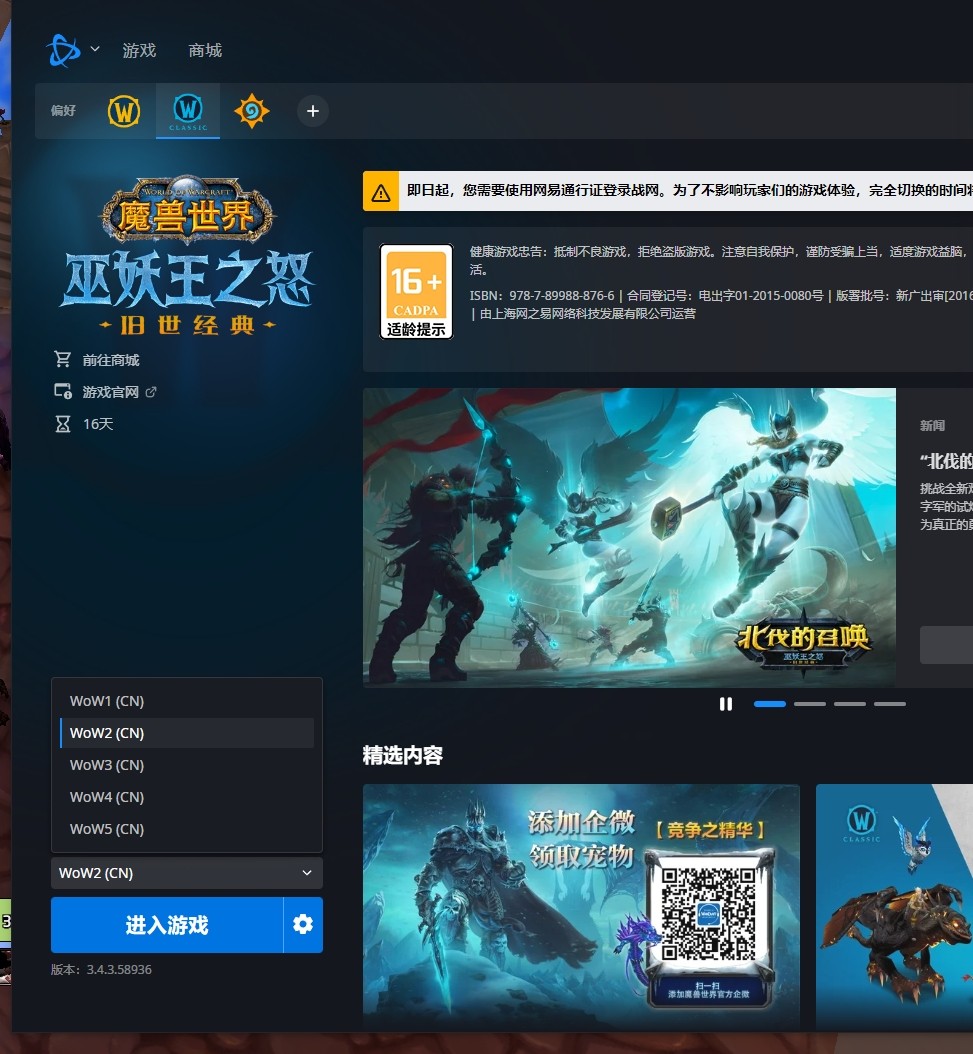Click the 16天 remaining time text

98,424
